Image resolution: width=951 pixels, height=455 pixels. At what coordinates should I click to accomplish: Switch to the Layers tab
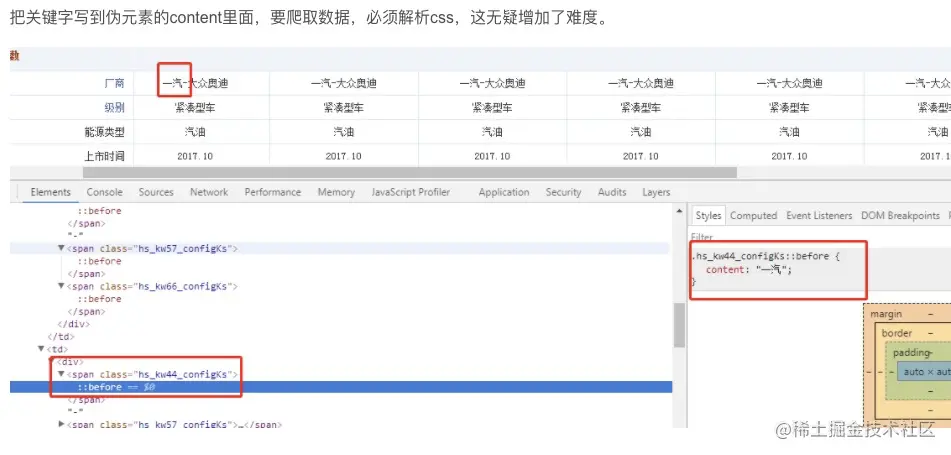point(656,192)
